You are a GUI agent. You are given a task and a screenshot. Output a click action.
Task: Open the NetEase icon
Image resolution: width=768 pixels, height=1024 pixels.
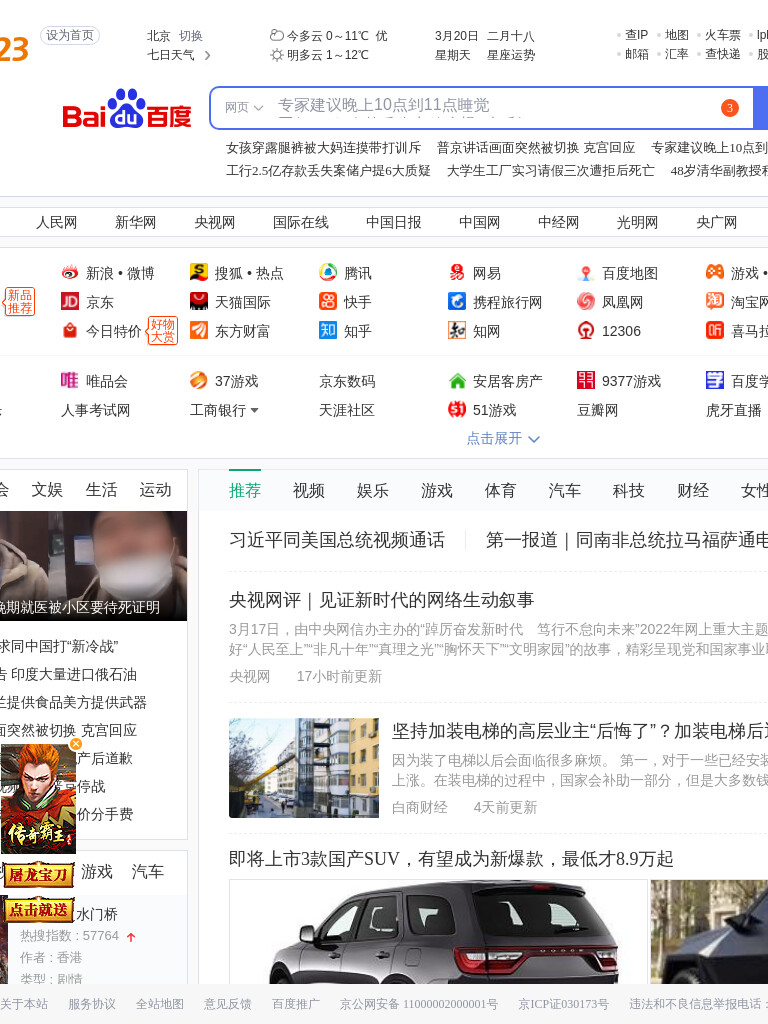point(456,272)
